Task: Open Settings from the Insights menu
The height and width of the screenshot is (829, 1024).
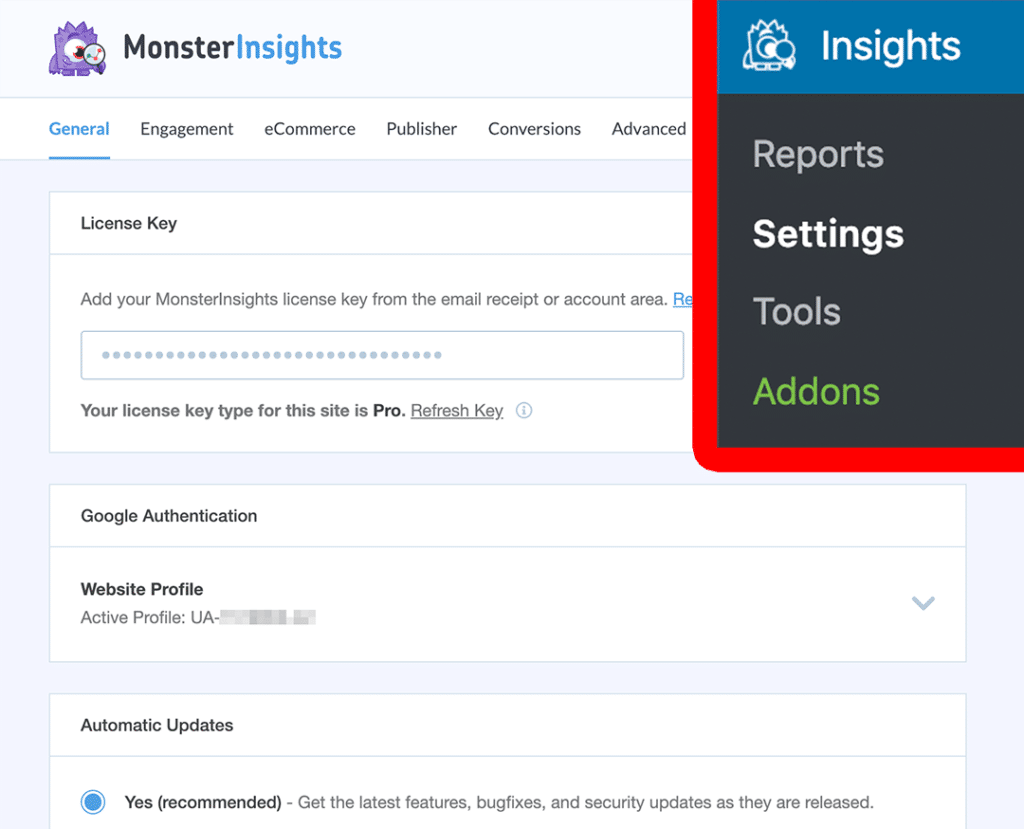Action: pos(827,234)
